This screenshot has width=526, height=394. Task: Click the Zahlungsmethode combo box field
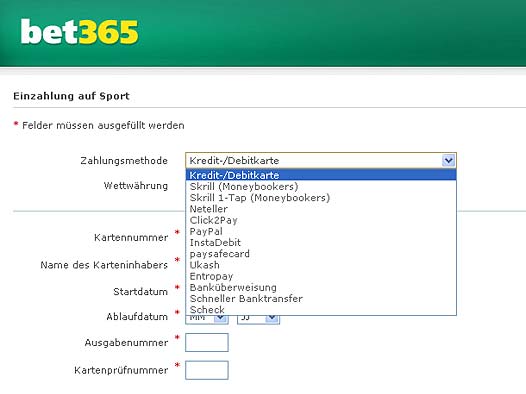[x=321, y=160]
